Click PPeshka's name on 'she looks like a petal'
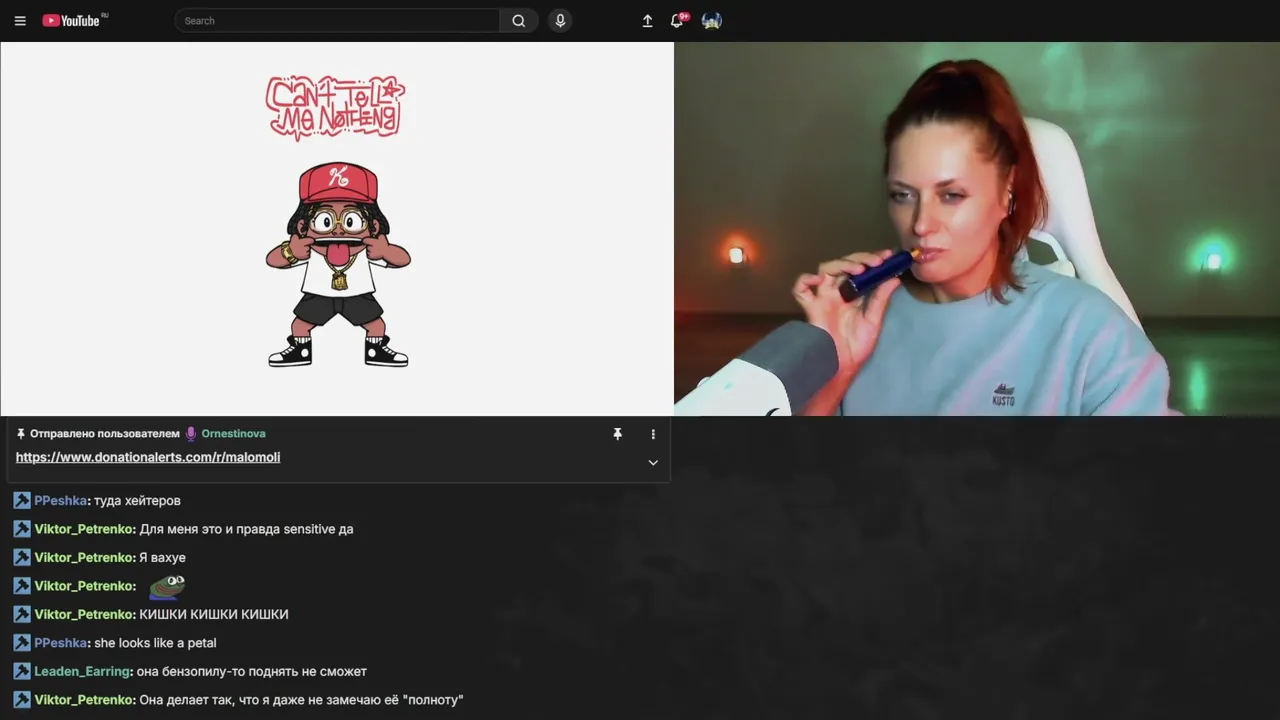1280x720 pixels. click(x=60, y=643)
